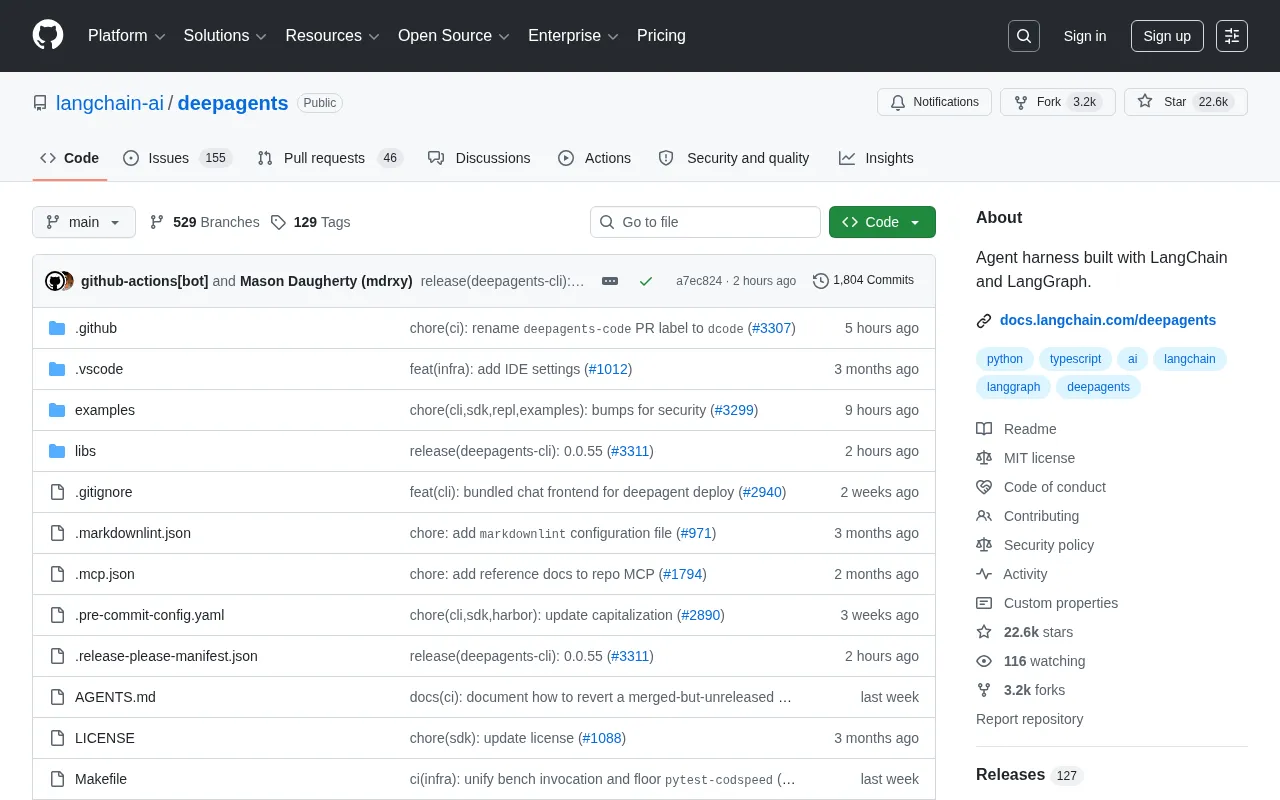Click the eye icon beside 116 watching
The width and height of the screenshot is (1280, 800).
[984, 661]
